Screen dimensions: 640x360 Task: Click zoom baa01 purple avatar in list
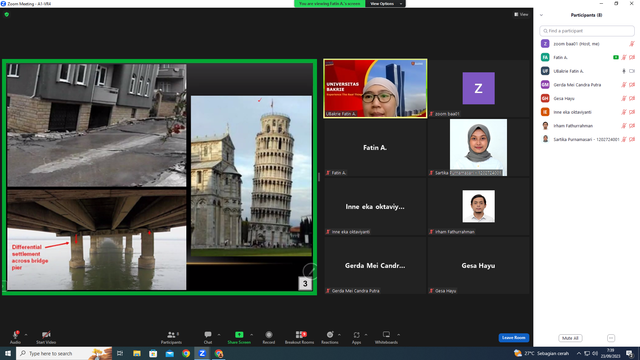click(545, 44)
